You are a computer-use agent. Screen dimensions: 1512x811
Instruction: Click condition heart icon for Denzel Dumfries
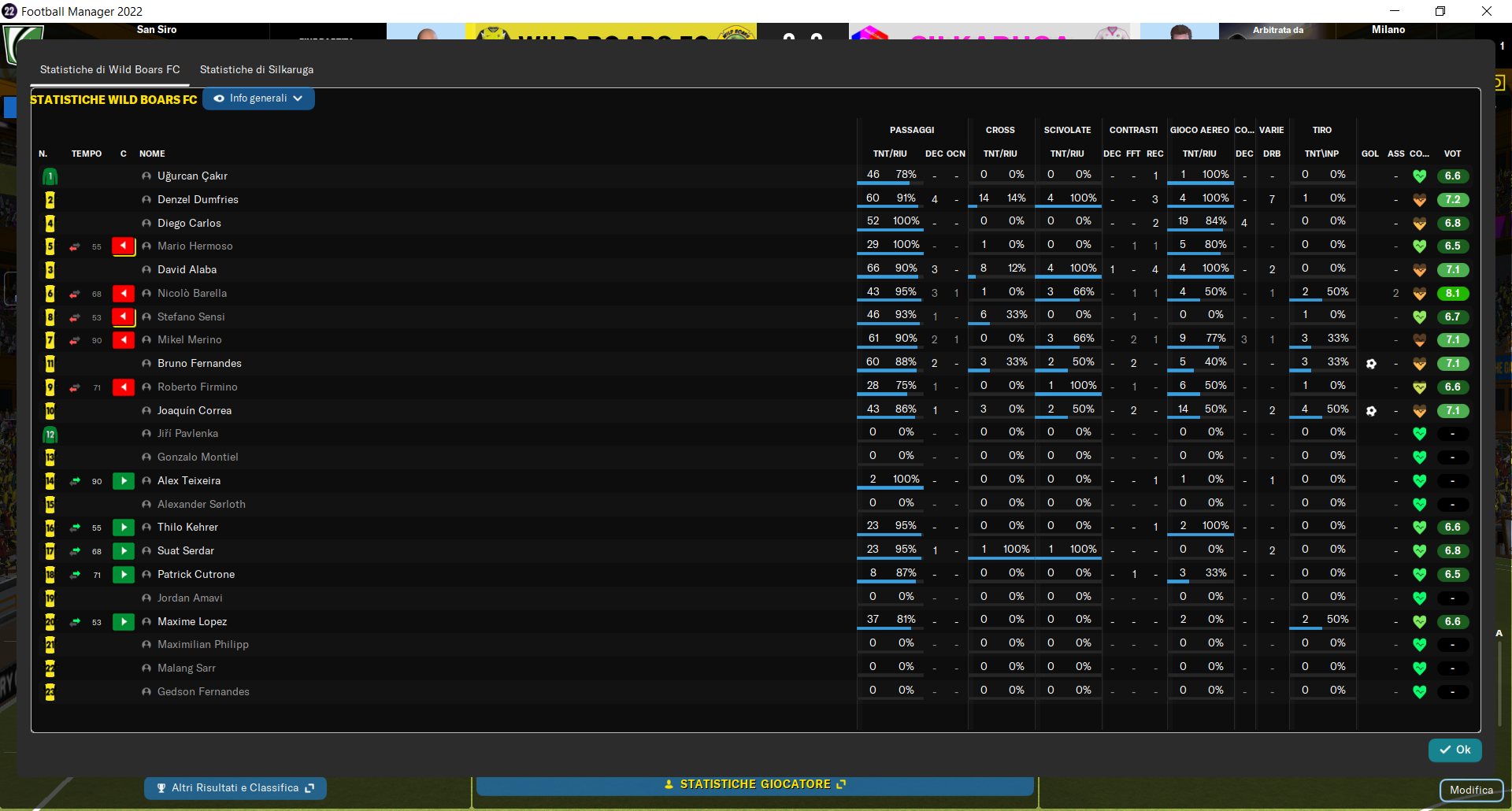pos(1420,200)
